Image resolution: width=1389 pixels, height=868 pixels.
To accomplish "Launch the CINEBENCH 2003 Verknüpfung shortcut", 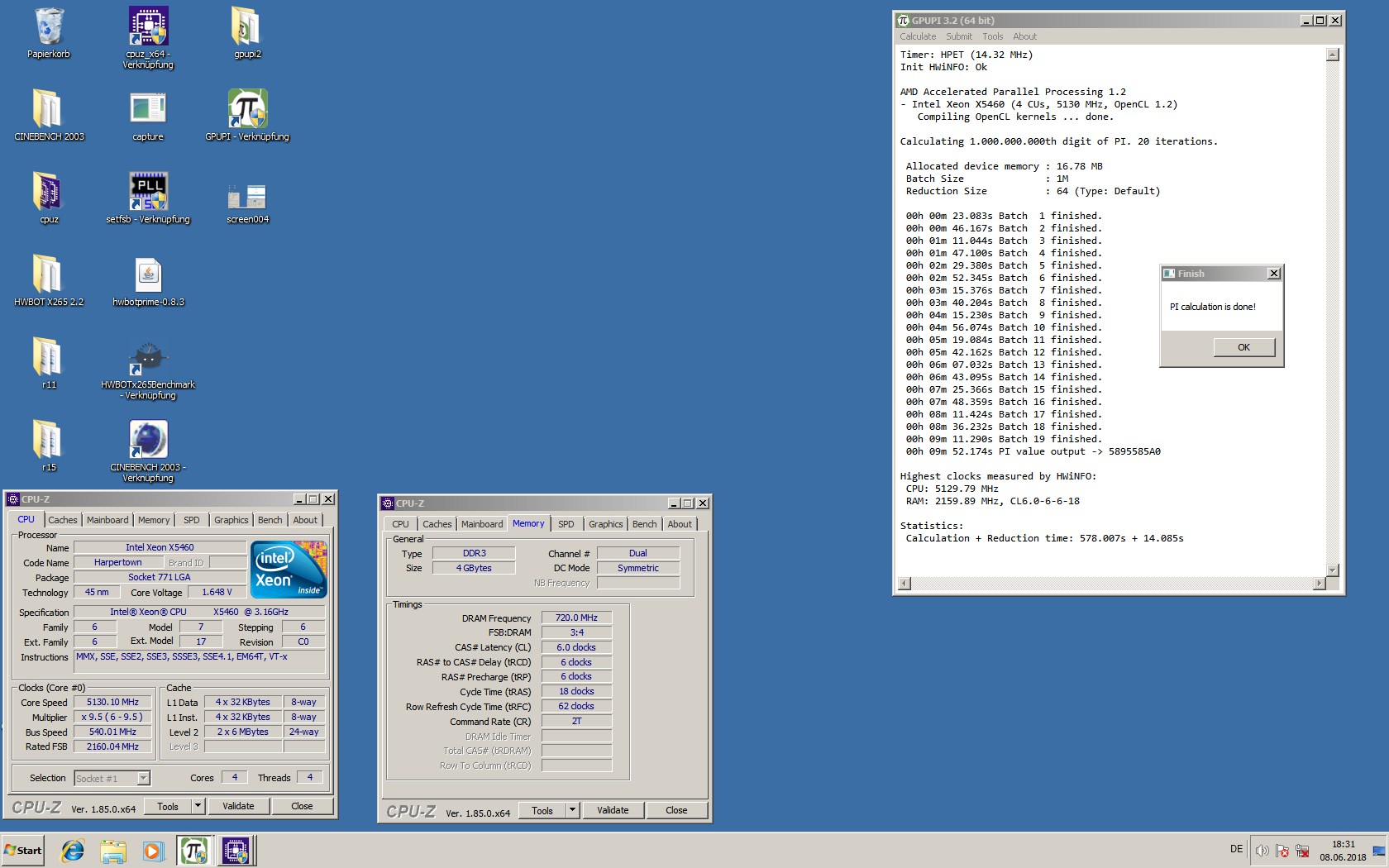I will click(148, 451).
